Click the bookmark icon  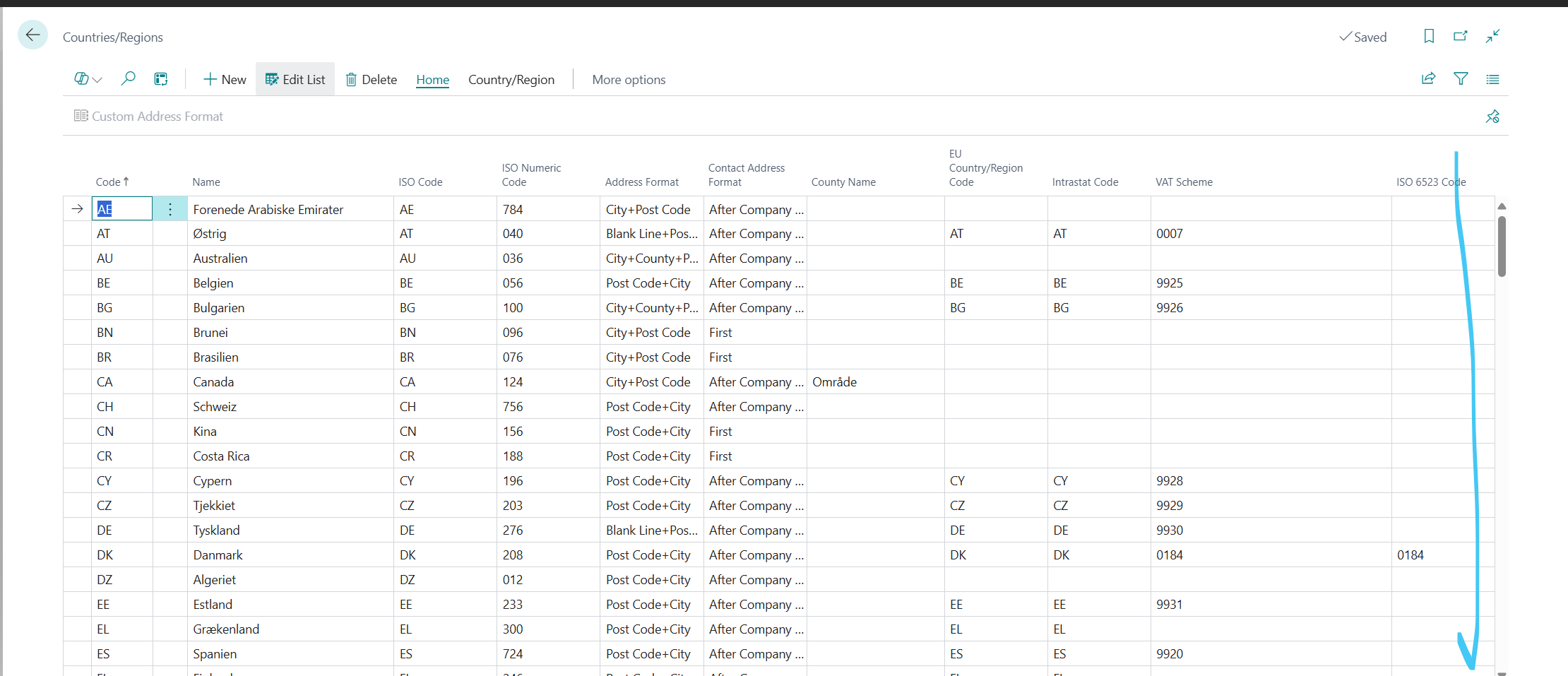point(1429,36)
